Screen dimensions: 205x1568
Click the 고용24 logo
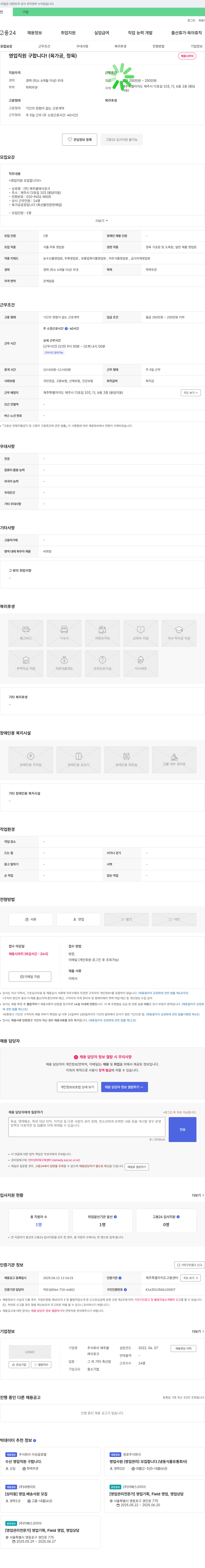(8, 33)
